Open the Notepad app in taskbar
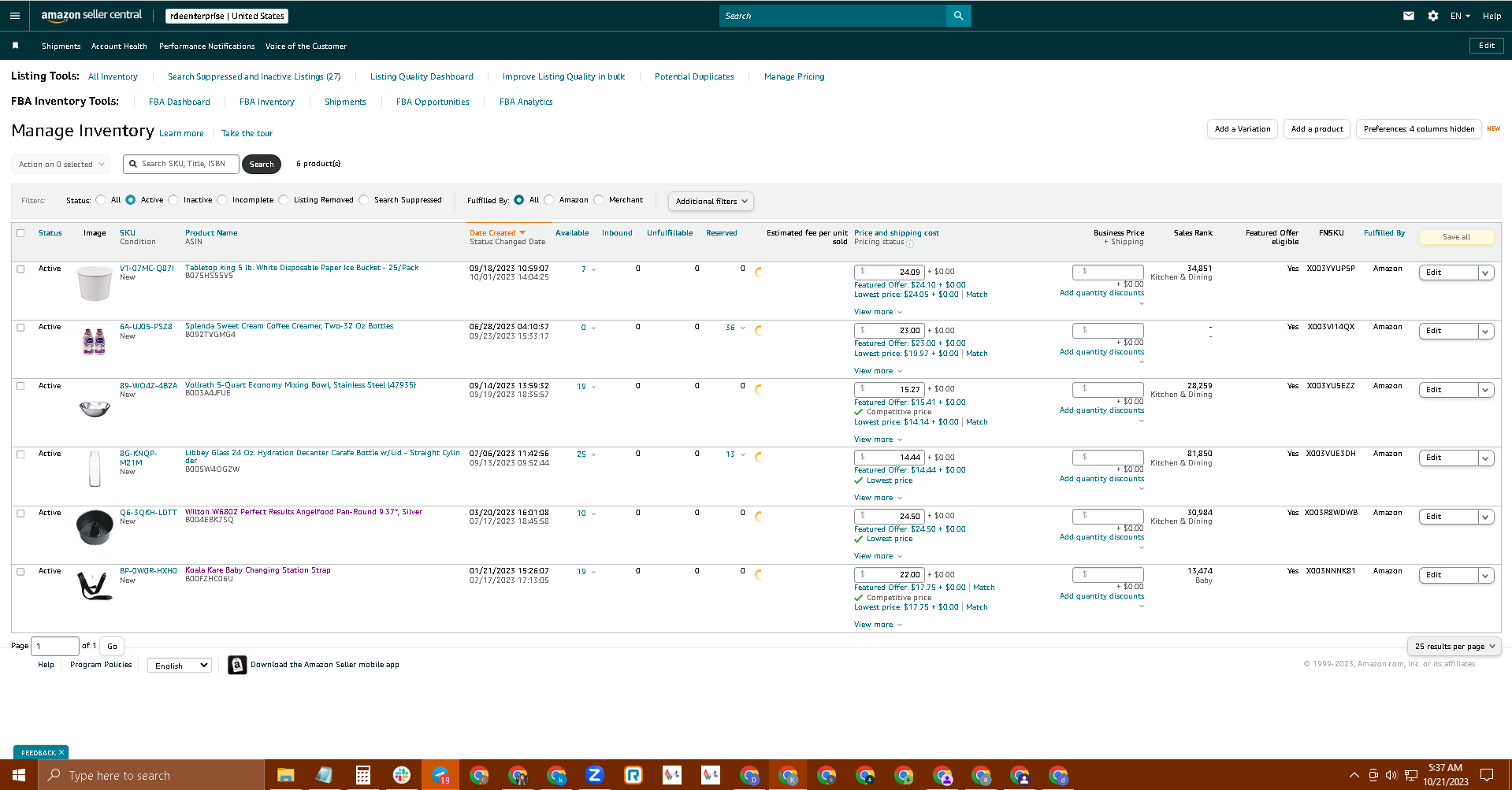The height and width of the screenshot is (790, 1512). (x=324, y=775)
